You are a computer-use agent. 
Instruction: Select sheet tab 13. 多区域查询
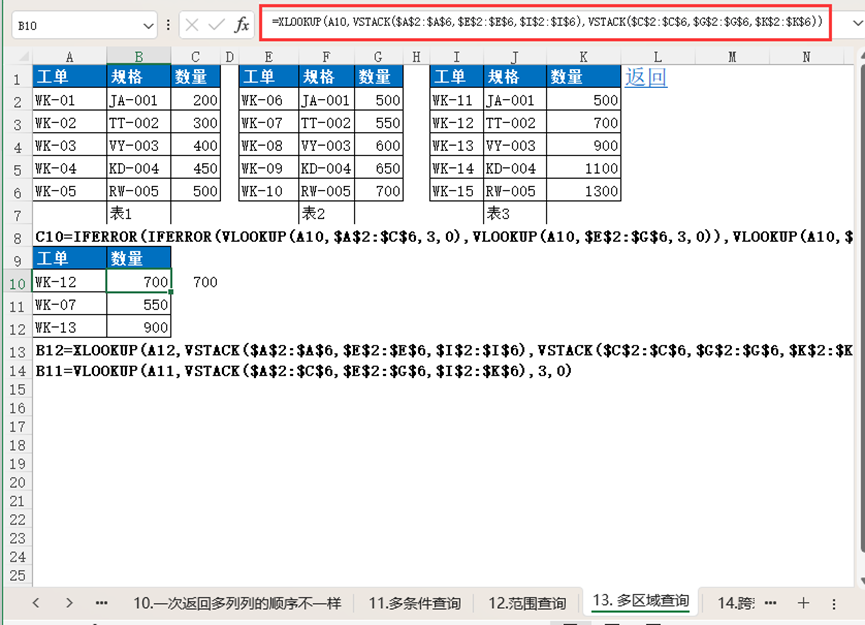[640, 601]
